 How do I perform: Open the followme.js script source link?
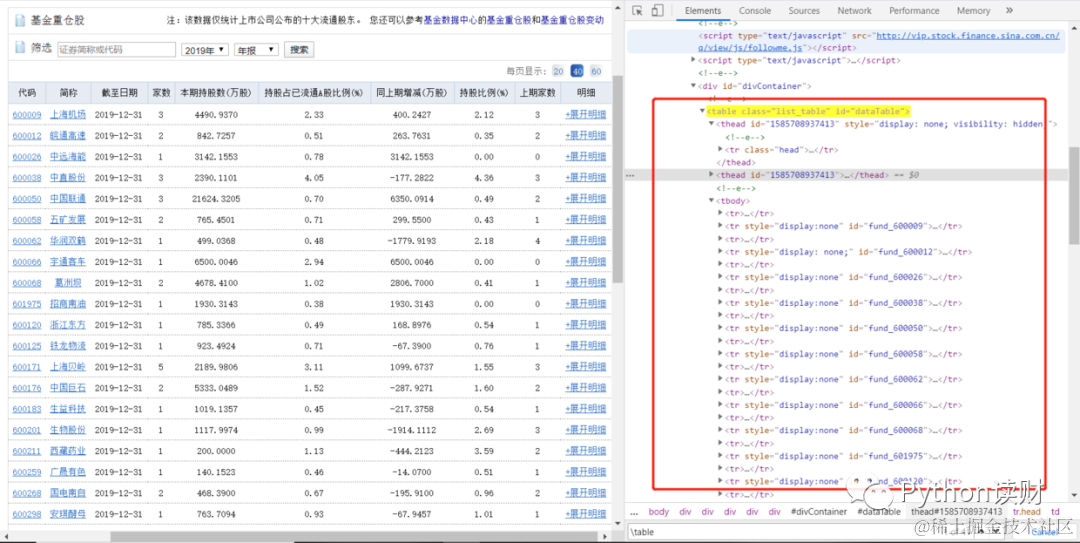[x=879, y=41]
